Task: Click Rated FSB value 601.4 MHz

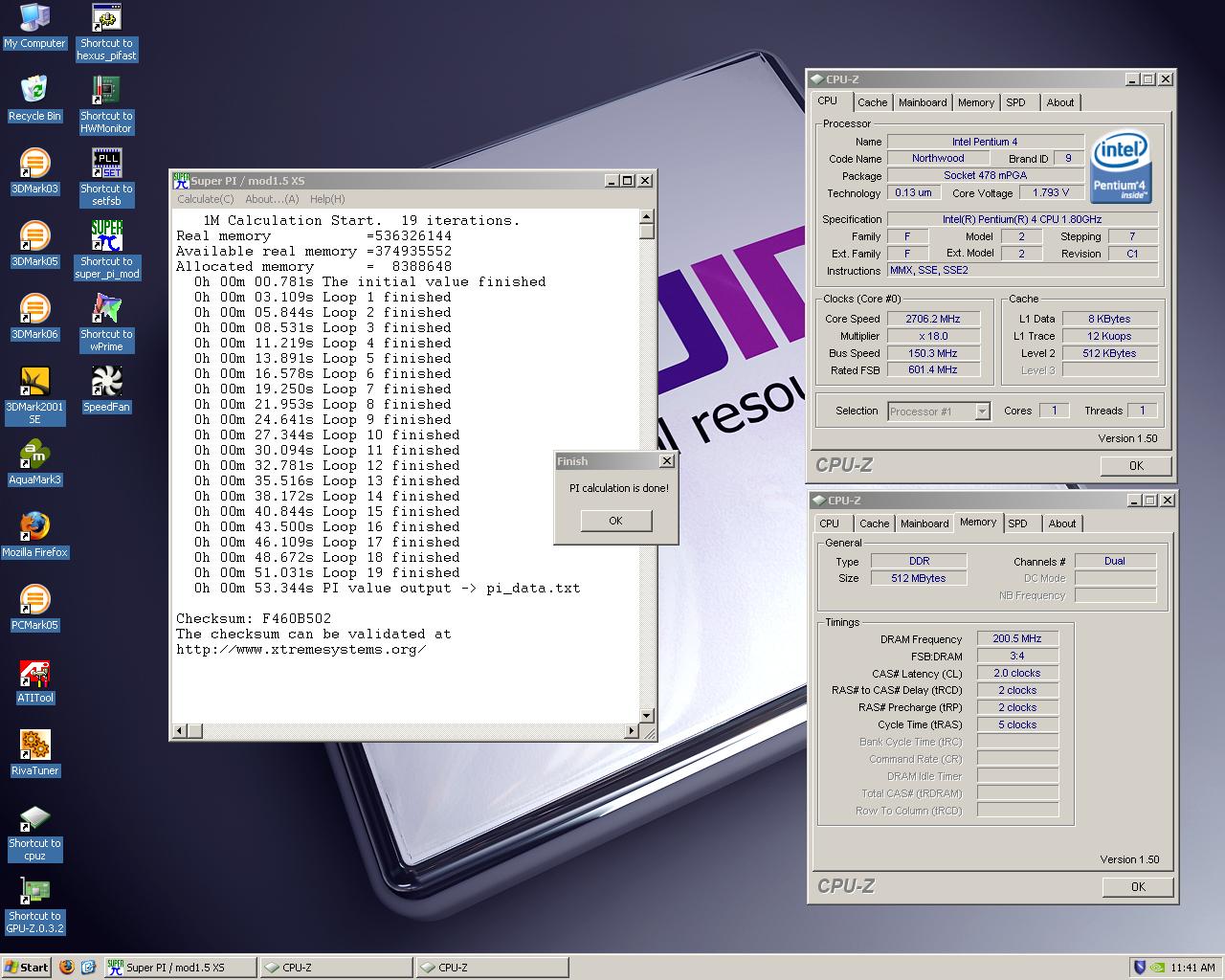Action: pos(932,369)
